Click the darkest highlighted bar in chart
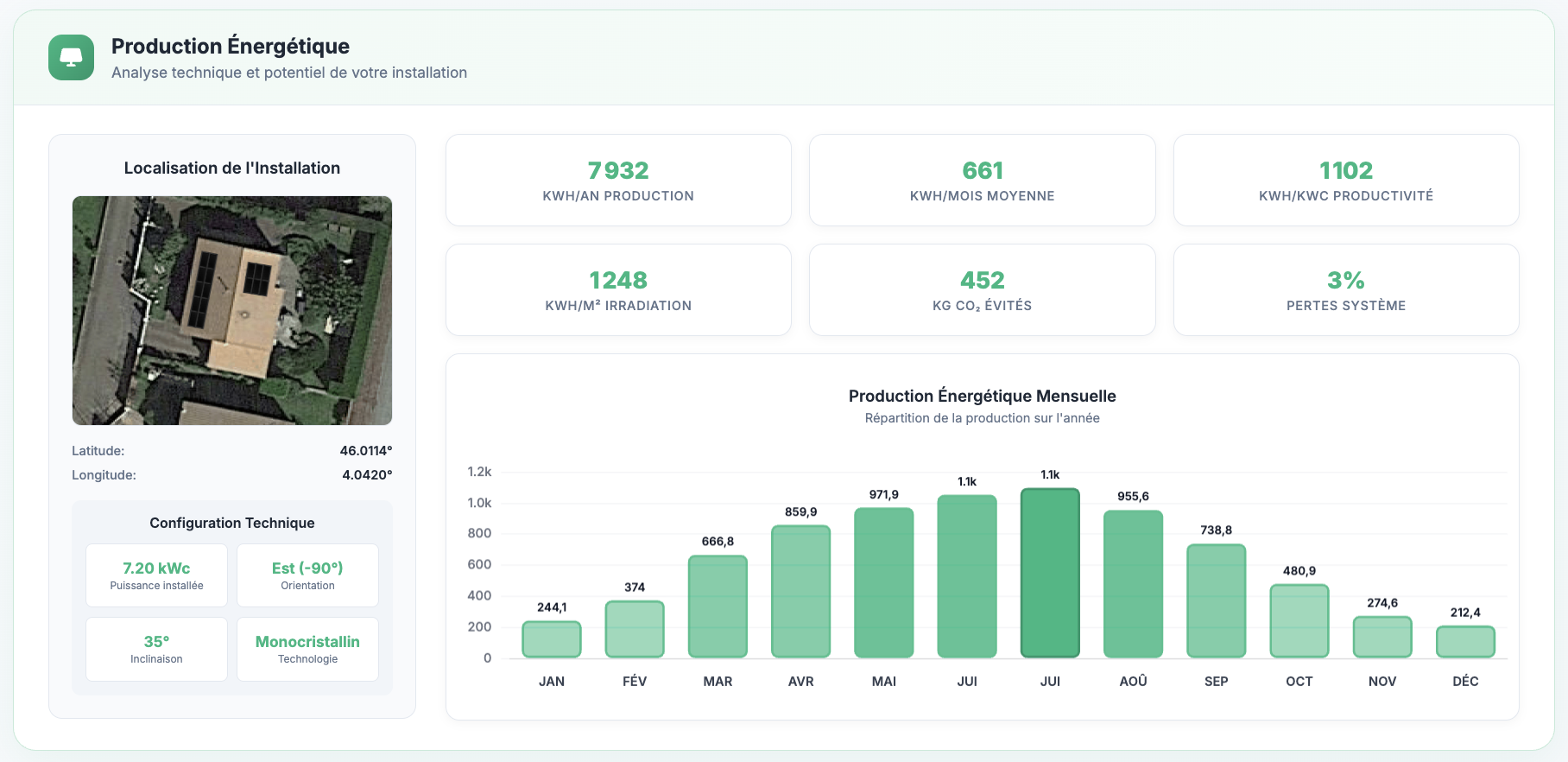Image resolution: width=1568 pixels, height=762 pixels. 1050,573
